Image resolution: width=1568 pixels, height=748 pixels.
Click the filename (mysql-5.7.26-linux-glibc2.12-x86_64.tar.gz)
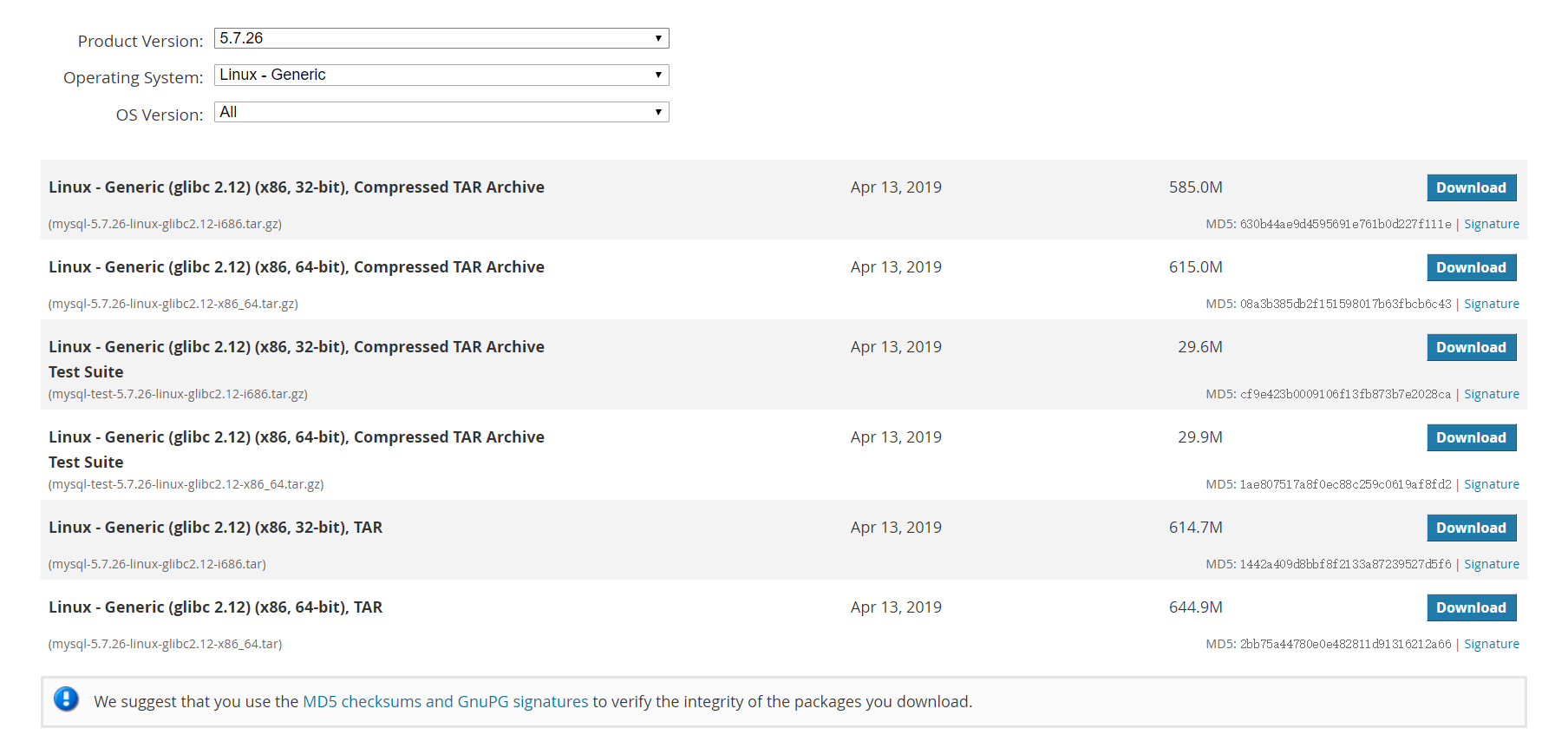(x=173, y=304)
